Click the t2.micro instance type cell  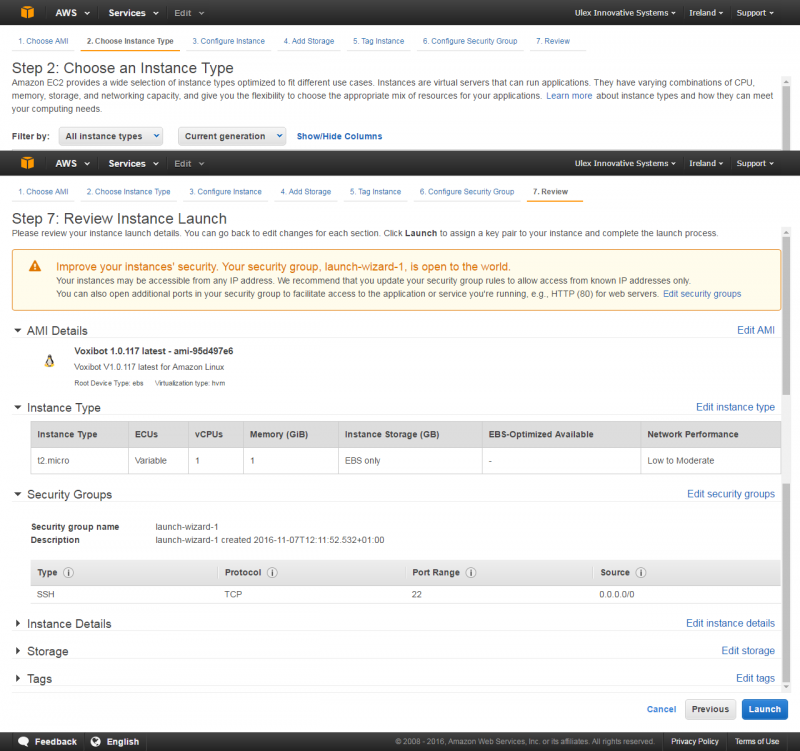[79, 460]
